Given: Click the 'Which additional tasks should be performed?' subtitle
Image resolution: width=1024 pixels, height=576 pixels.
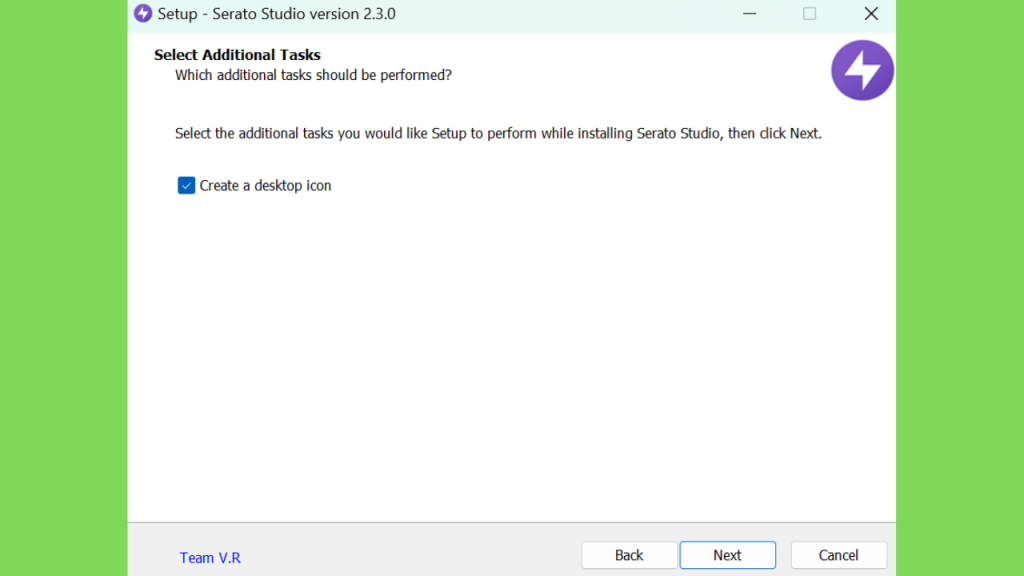Looking at the screenshot, I should 313,75.
